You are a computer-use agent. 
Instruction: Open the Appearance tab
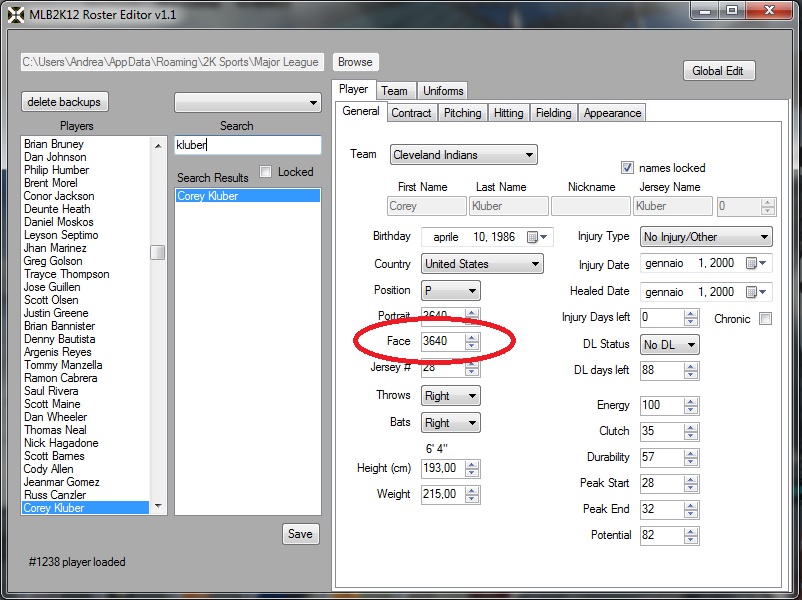[x=612, y=113]
